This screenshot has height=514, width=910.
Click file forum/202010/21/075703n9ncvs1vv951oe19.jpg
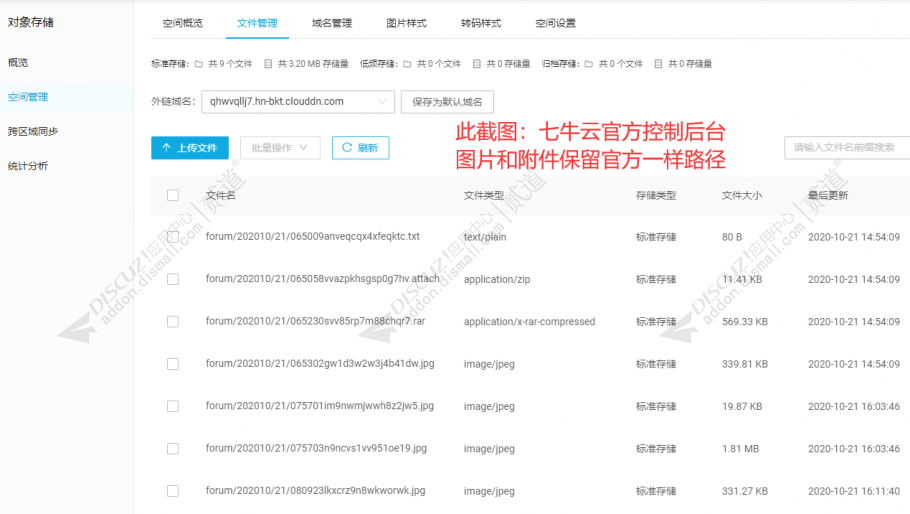click(316, 448)
